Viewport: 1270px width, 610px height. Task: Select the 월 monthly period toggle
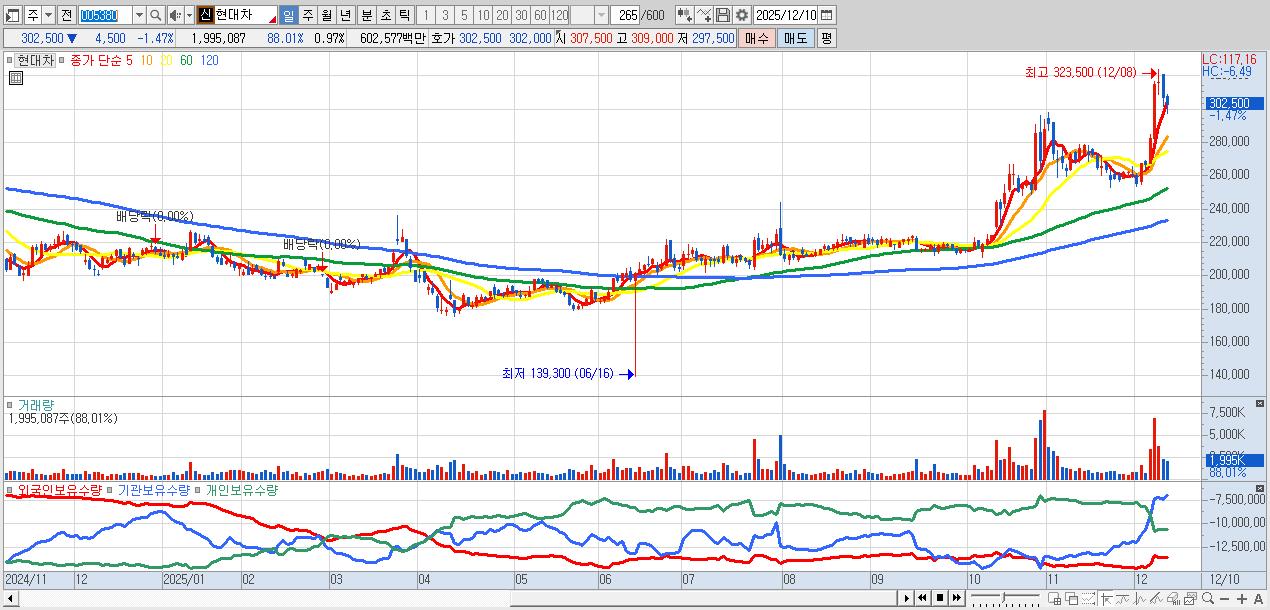point(326,15)
